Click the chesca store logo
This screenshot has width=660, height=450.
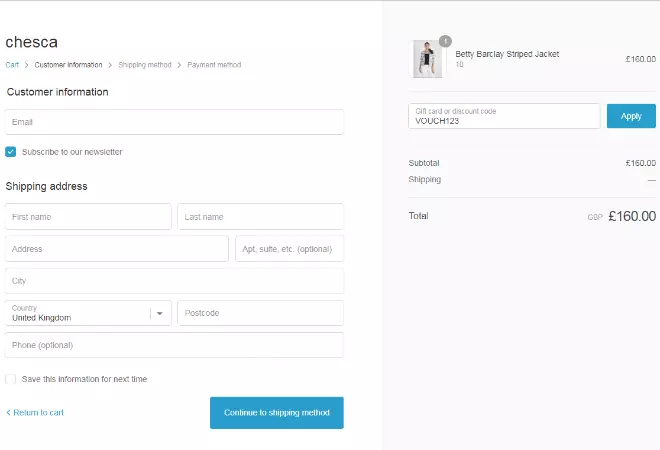coord(32,42)
